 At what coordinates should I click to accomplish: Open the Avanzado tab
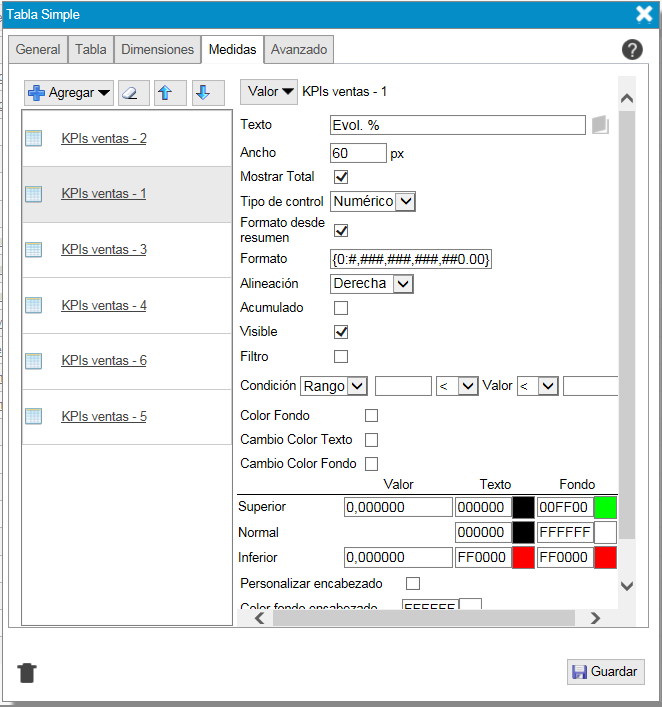(x=298, y=50)
